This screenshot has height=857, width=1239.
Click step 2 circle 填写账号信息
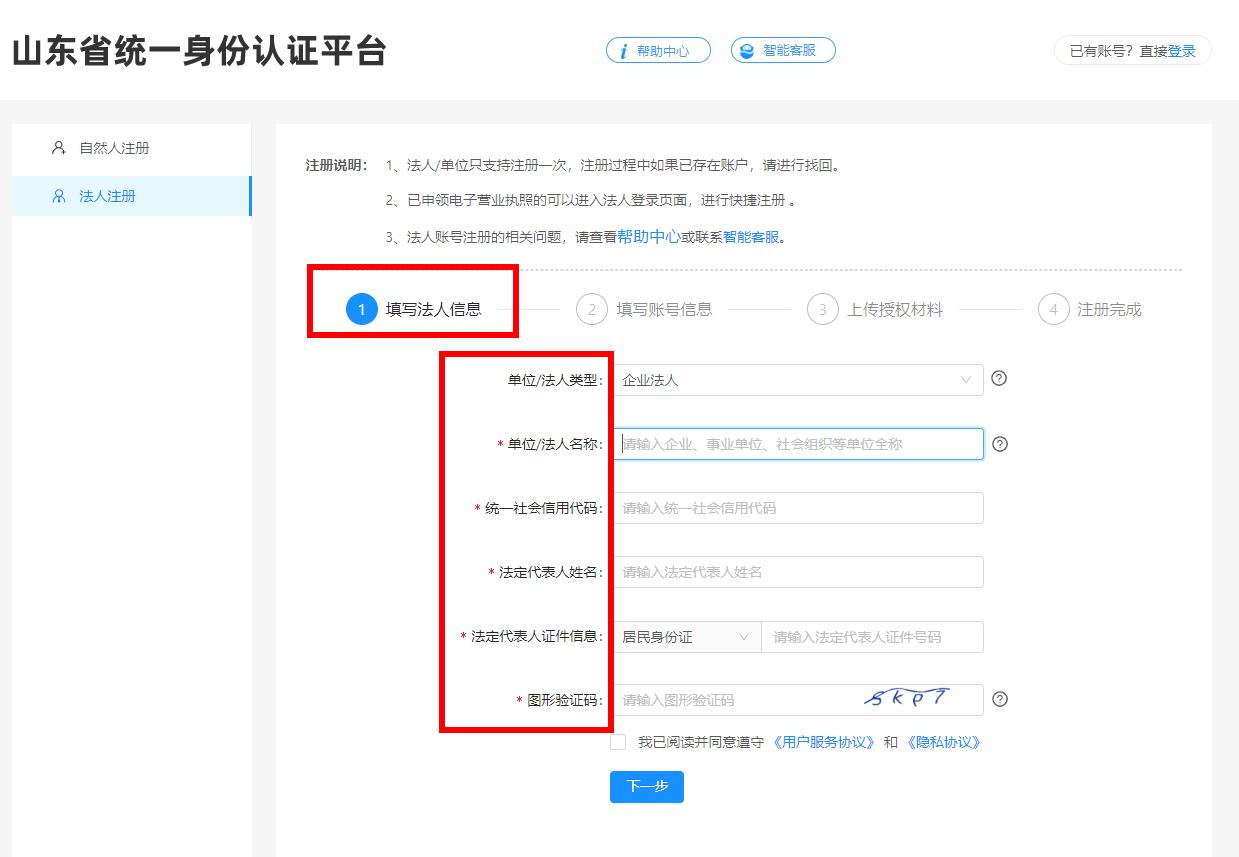pos(592,310)
